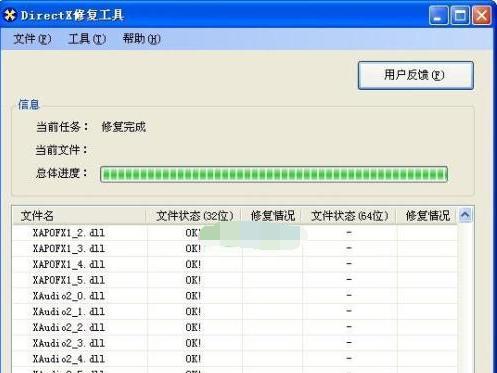Select the XAudio2_4.dll row

click(235, 359)
